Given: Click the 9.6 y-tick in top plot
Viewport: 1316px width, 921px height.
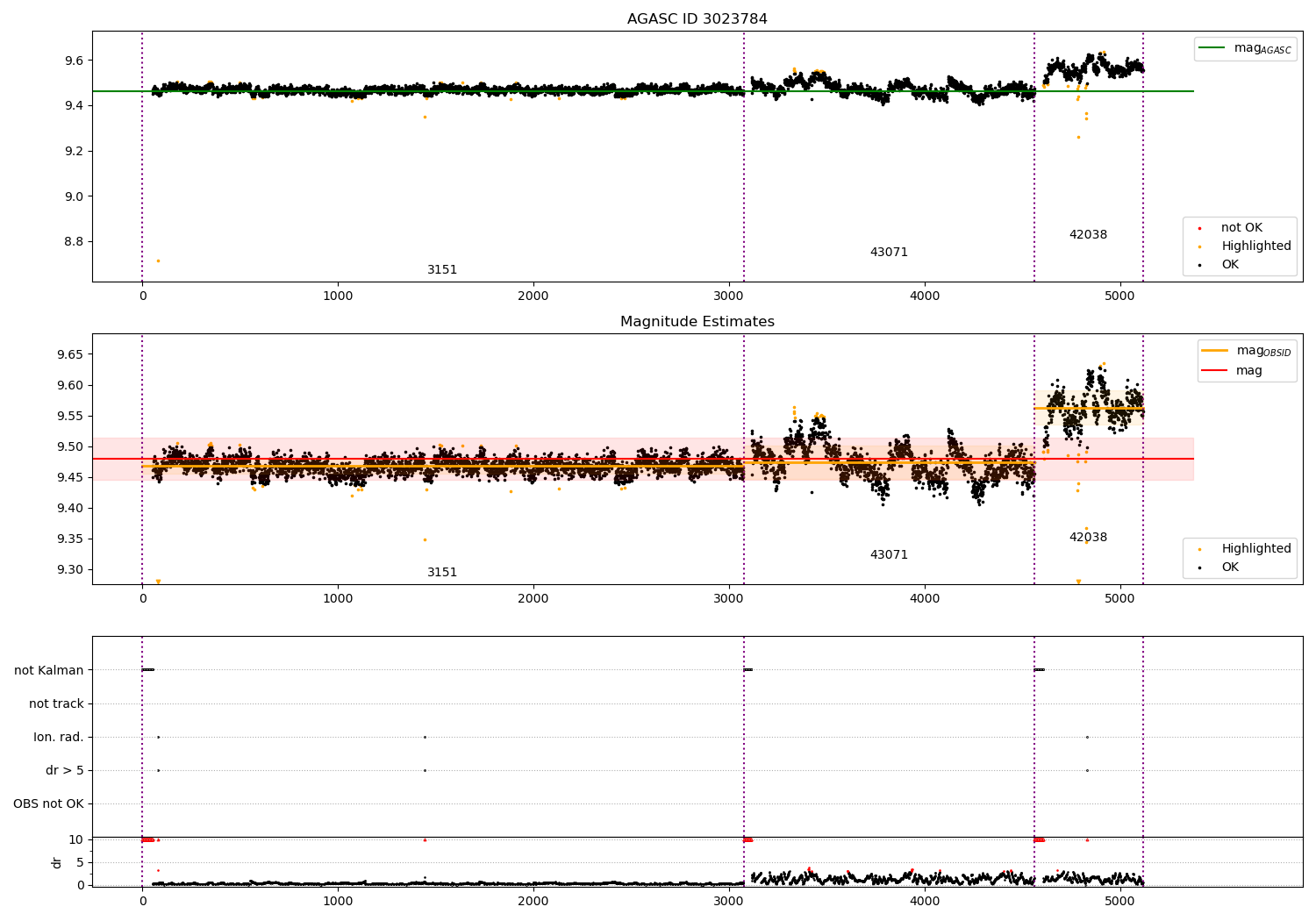Looking at the screenshot, I should coord(74,61).
